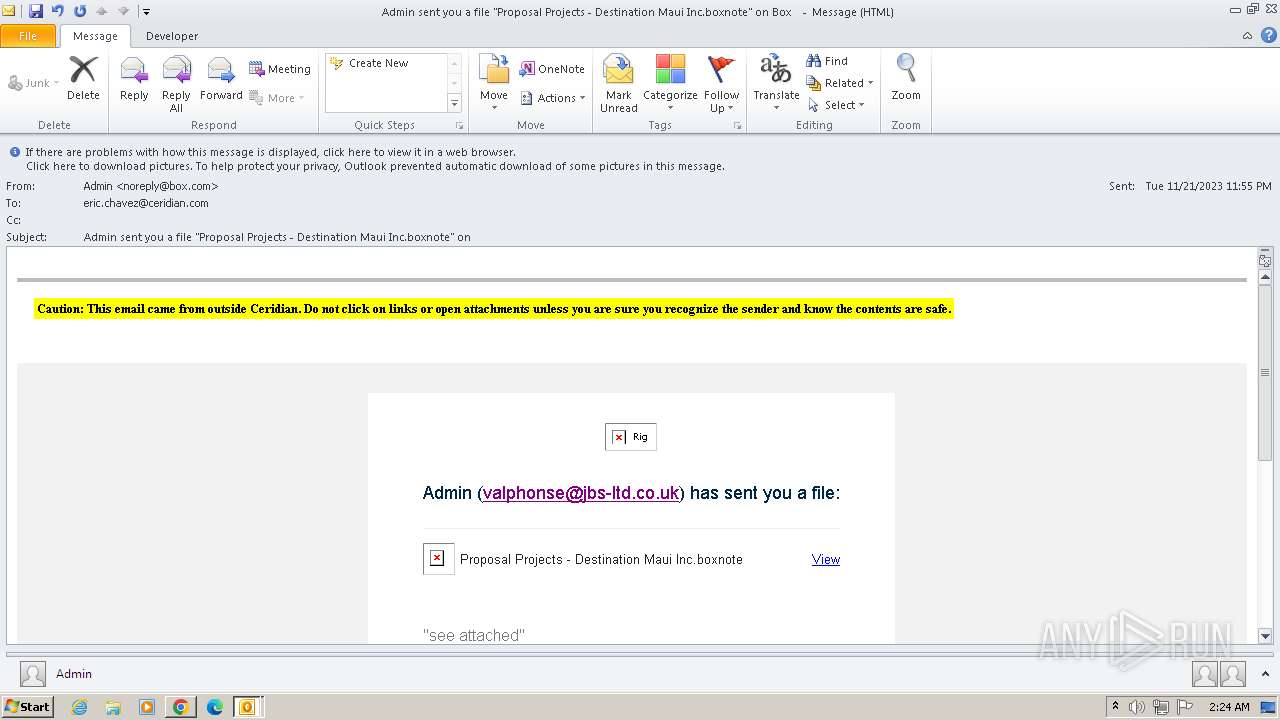The image size is (1280, 720).
Task: Click the valphonse@jbs-ltd.co.uk email link
Action: click(x=581, y=493)
